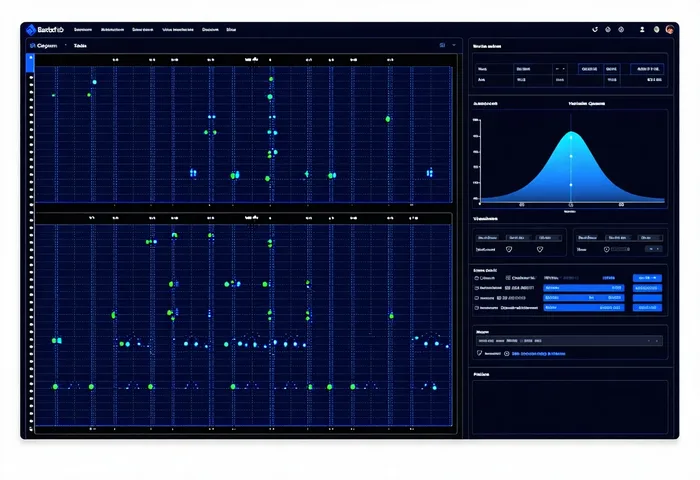Click the green globe icon beside avatar

656,29
